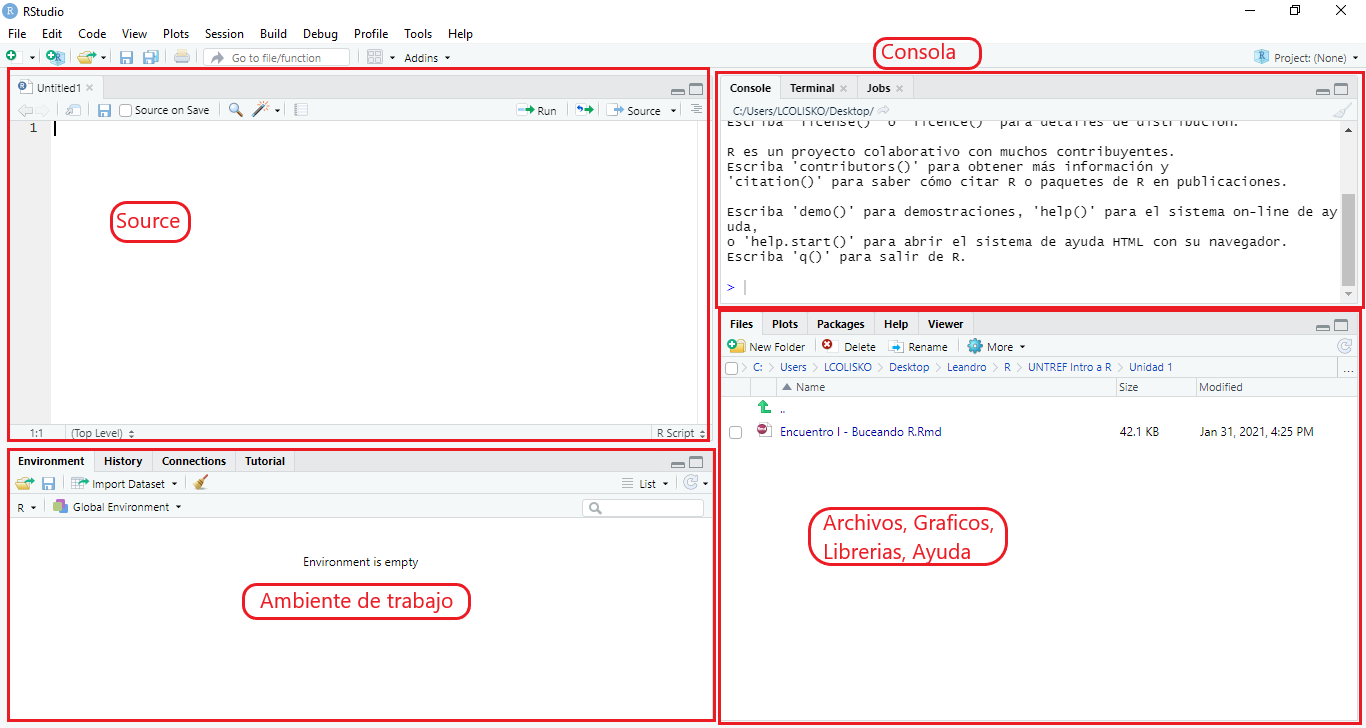This screenshot has width=1366, height=728.
Task: Click the Show in new window icon in Source pane
Action: [x=74, y=110]
